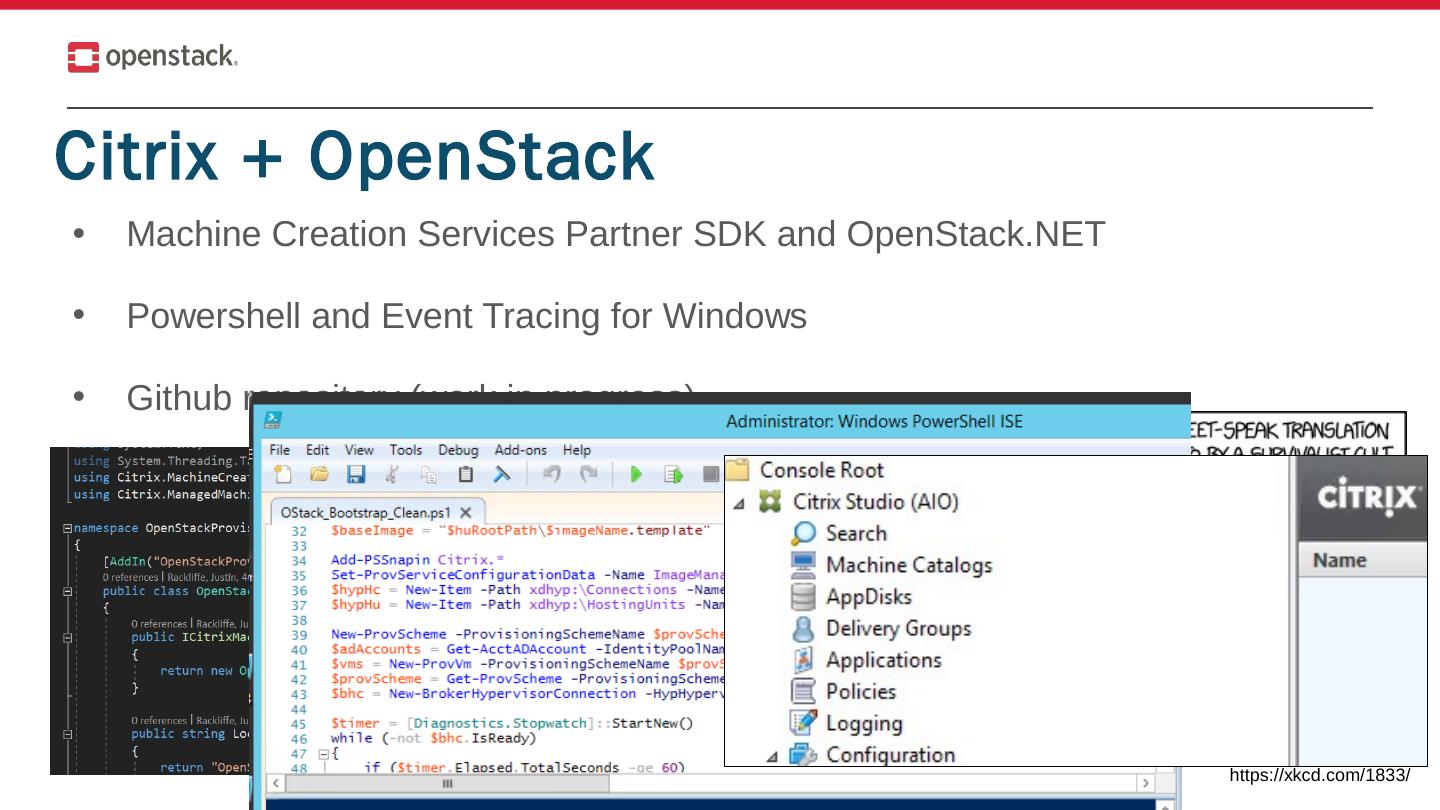Click the ISE horizontal scrollbar right arrow

click(x=1145, y=783)
